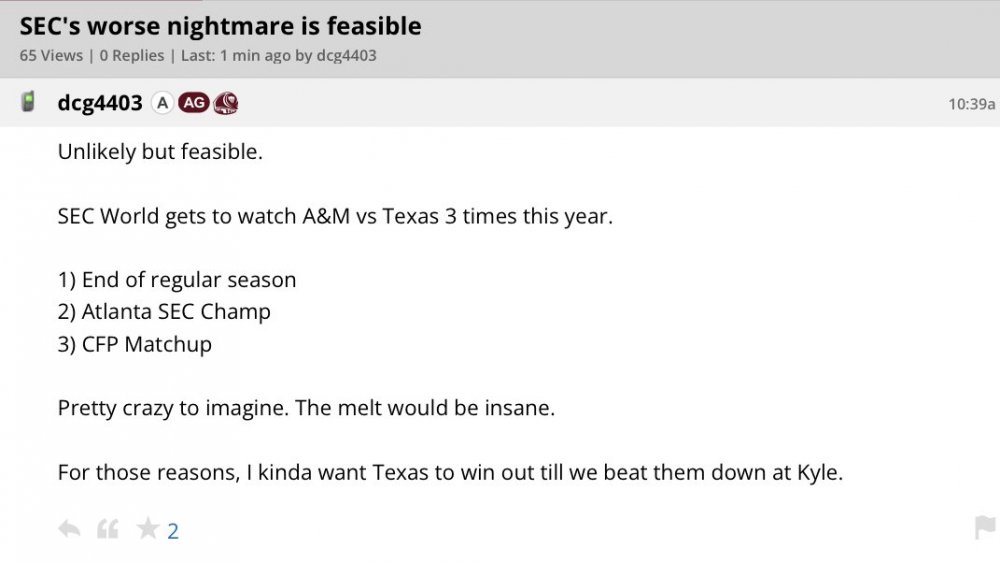The image size is (1000, 563).
Task: Click the "End of regular season" list line
Action: tap(188, 280)
